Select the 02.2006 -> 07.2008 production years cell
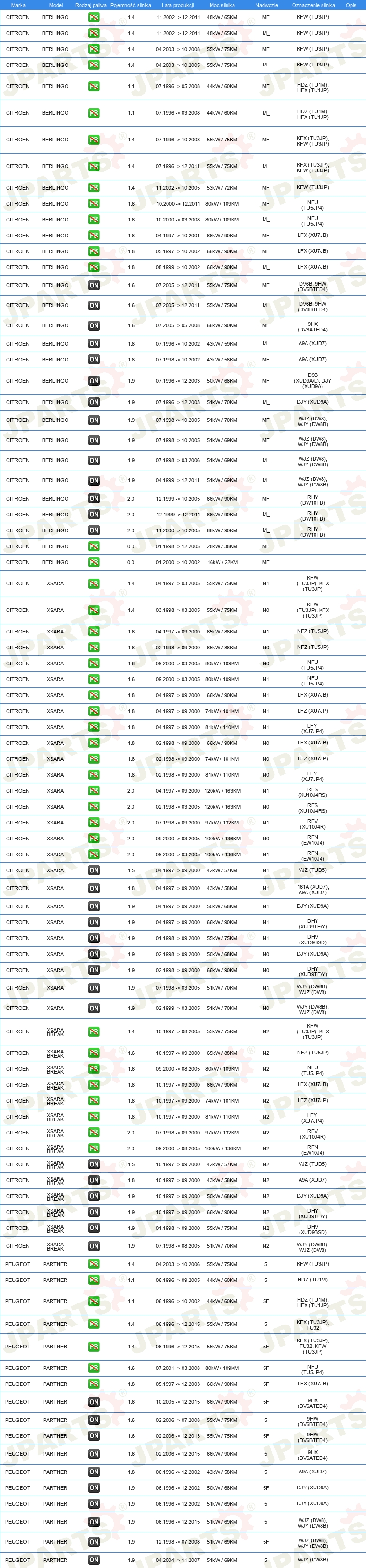Viewport: 366px width, 1568px height. tap(177, 1420)
